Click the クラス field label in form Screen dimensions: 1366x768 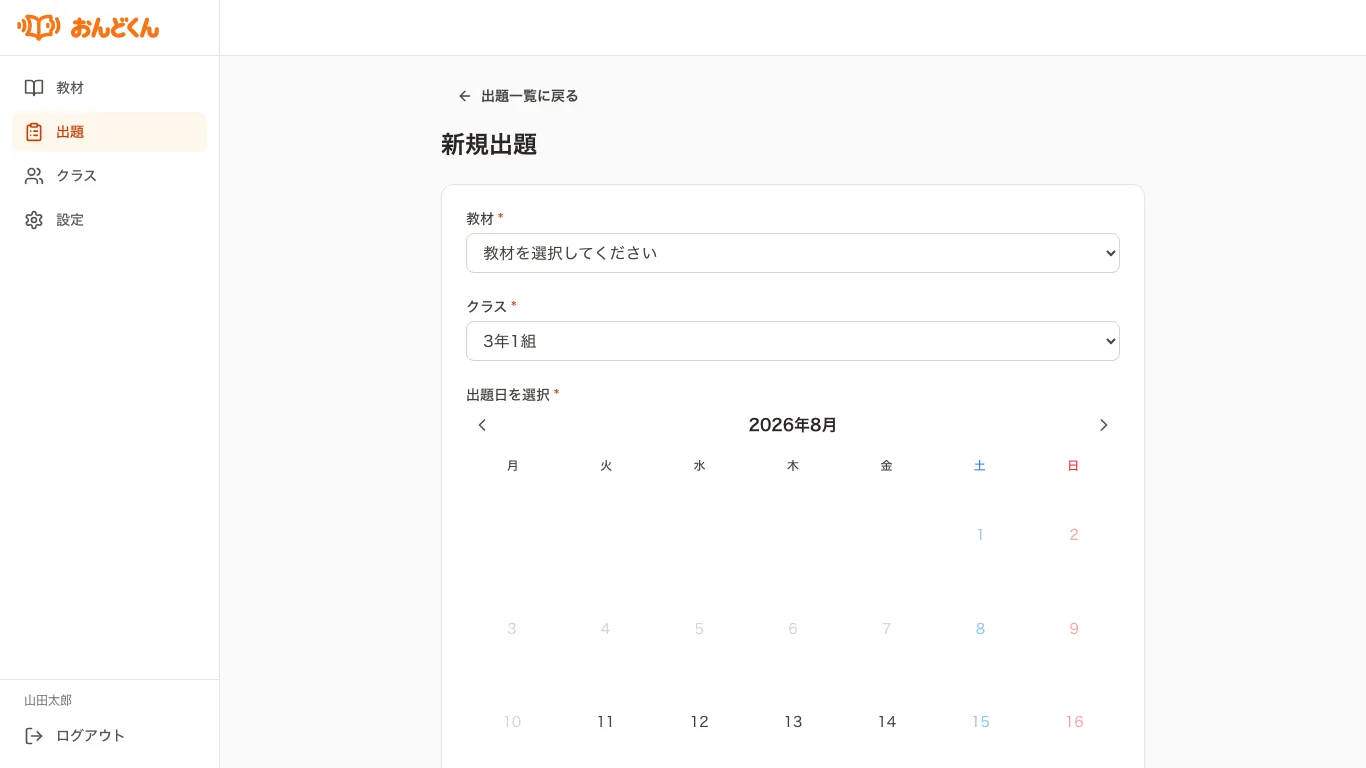tap(487, 307)
